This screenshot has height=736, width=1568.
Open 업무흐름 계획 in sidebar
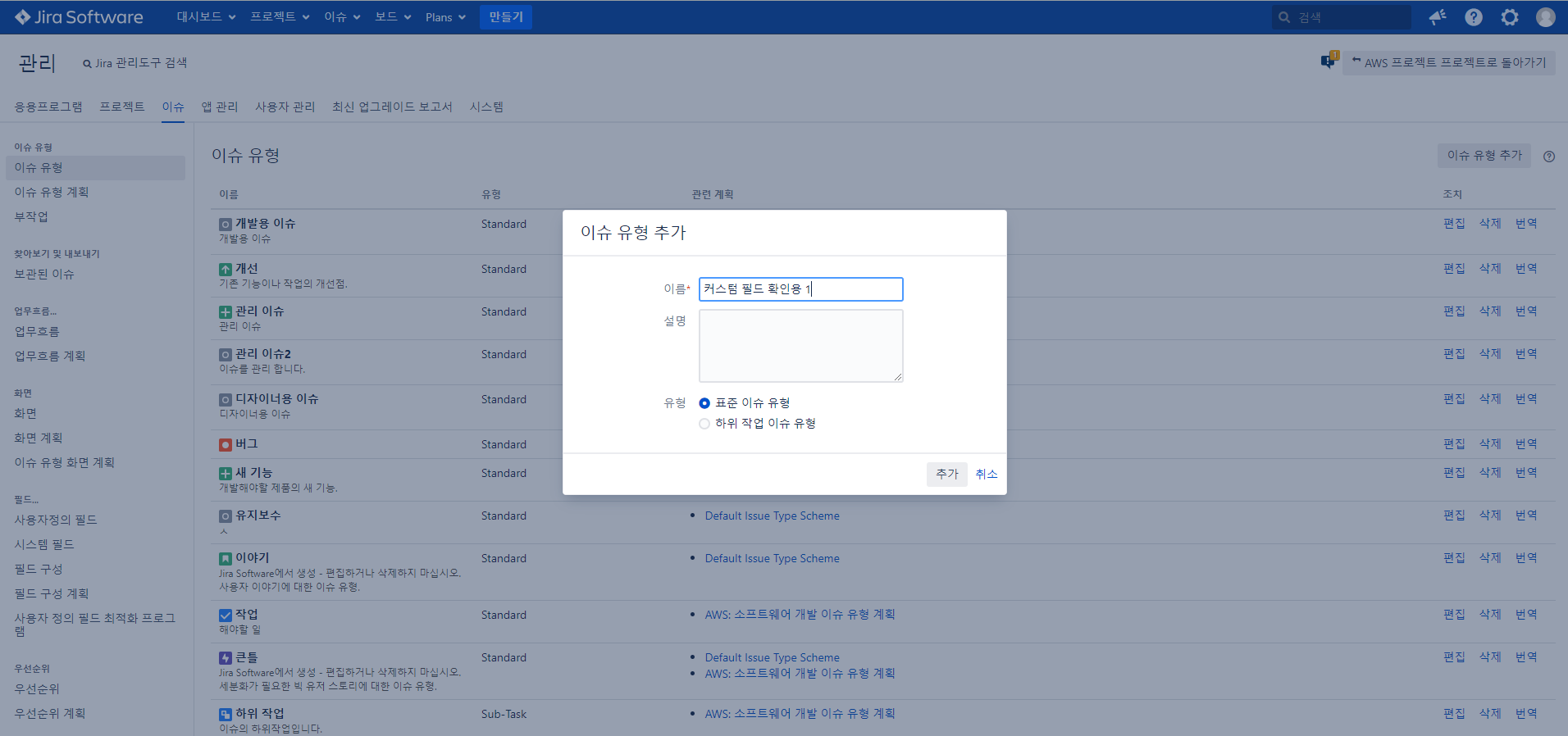tap(50, 356)
